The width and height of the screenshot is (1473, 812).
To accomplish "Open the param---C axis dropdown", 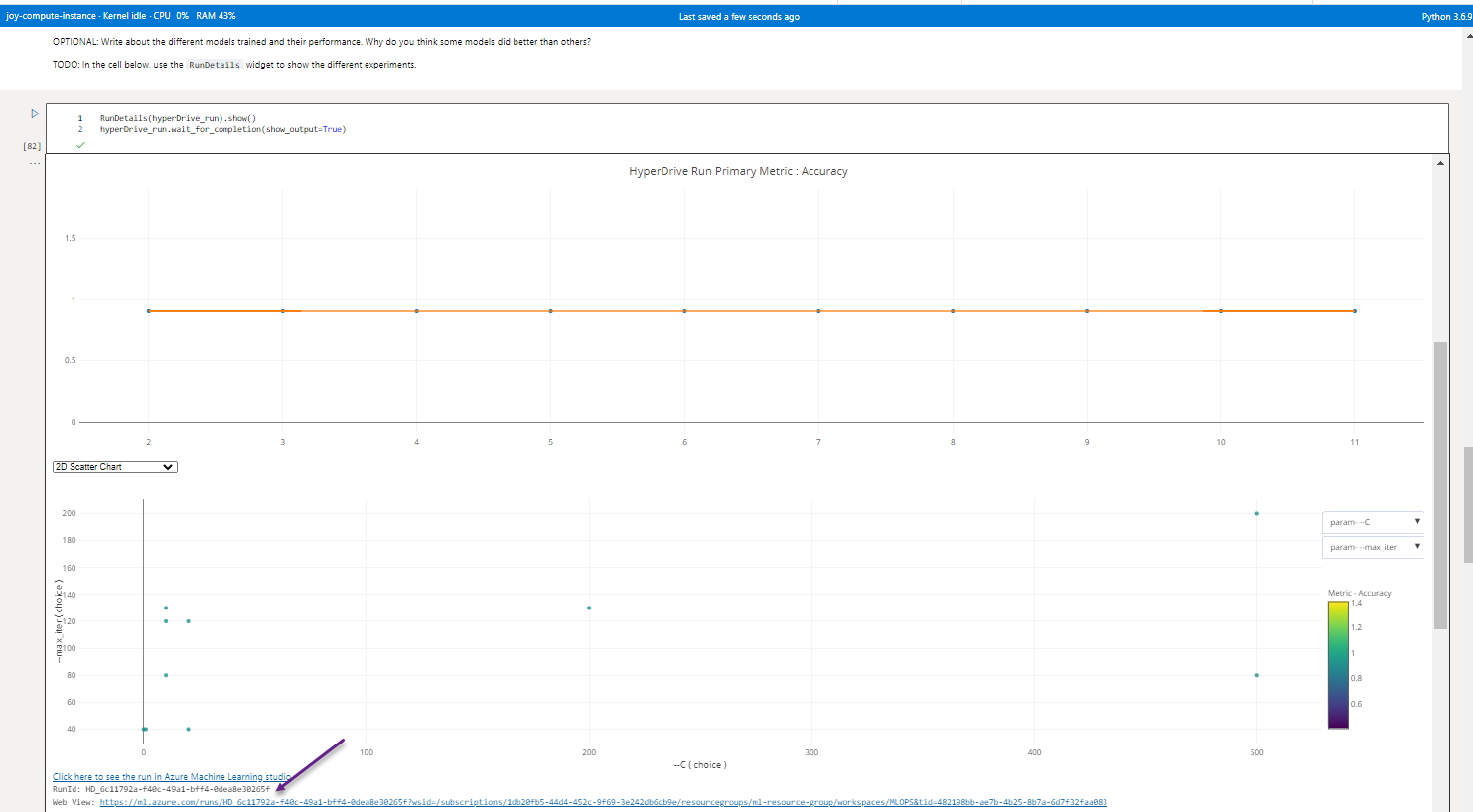I will [x=1373, y=521].
